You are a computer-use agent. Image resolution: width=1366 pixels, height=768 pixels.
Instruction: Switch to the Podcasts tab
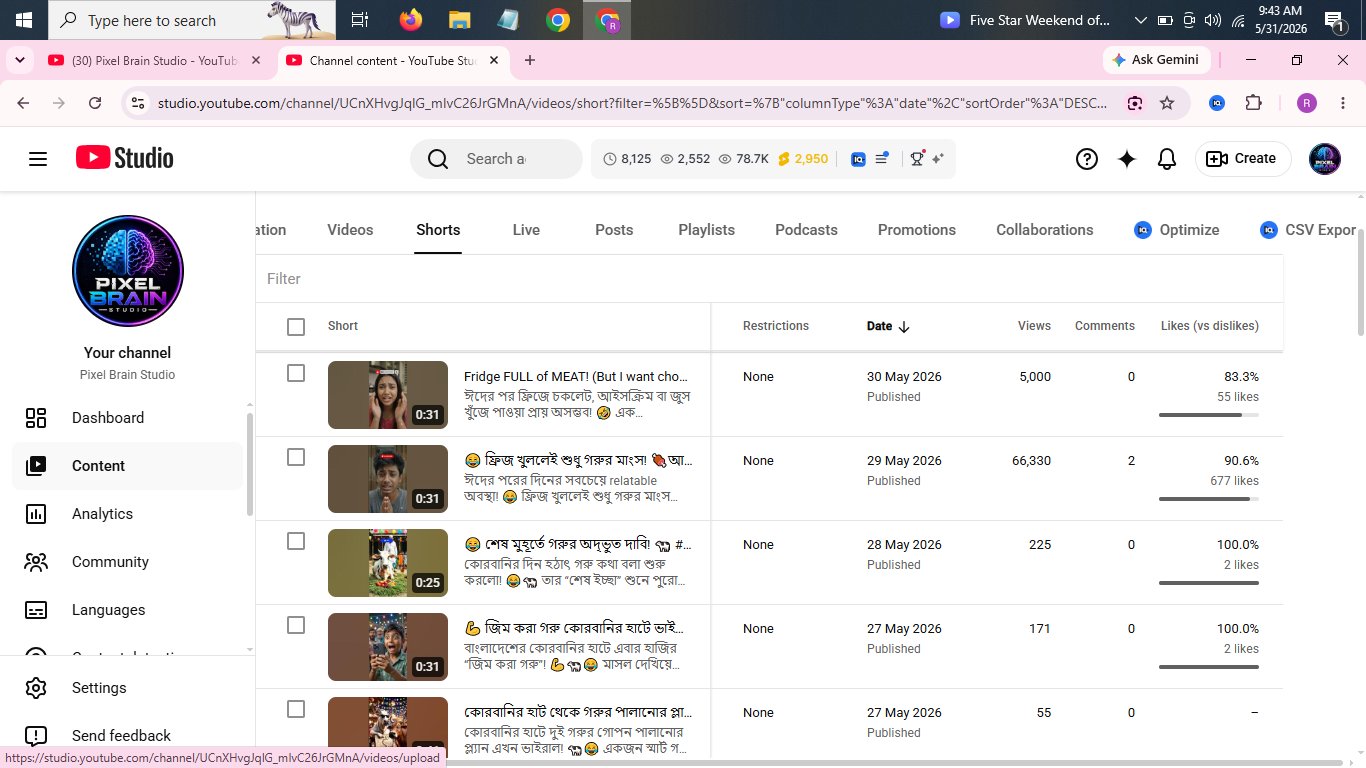(806, 230)
